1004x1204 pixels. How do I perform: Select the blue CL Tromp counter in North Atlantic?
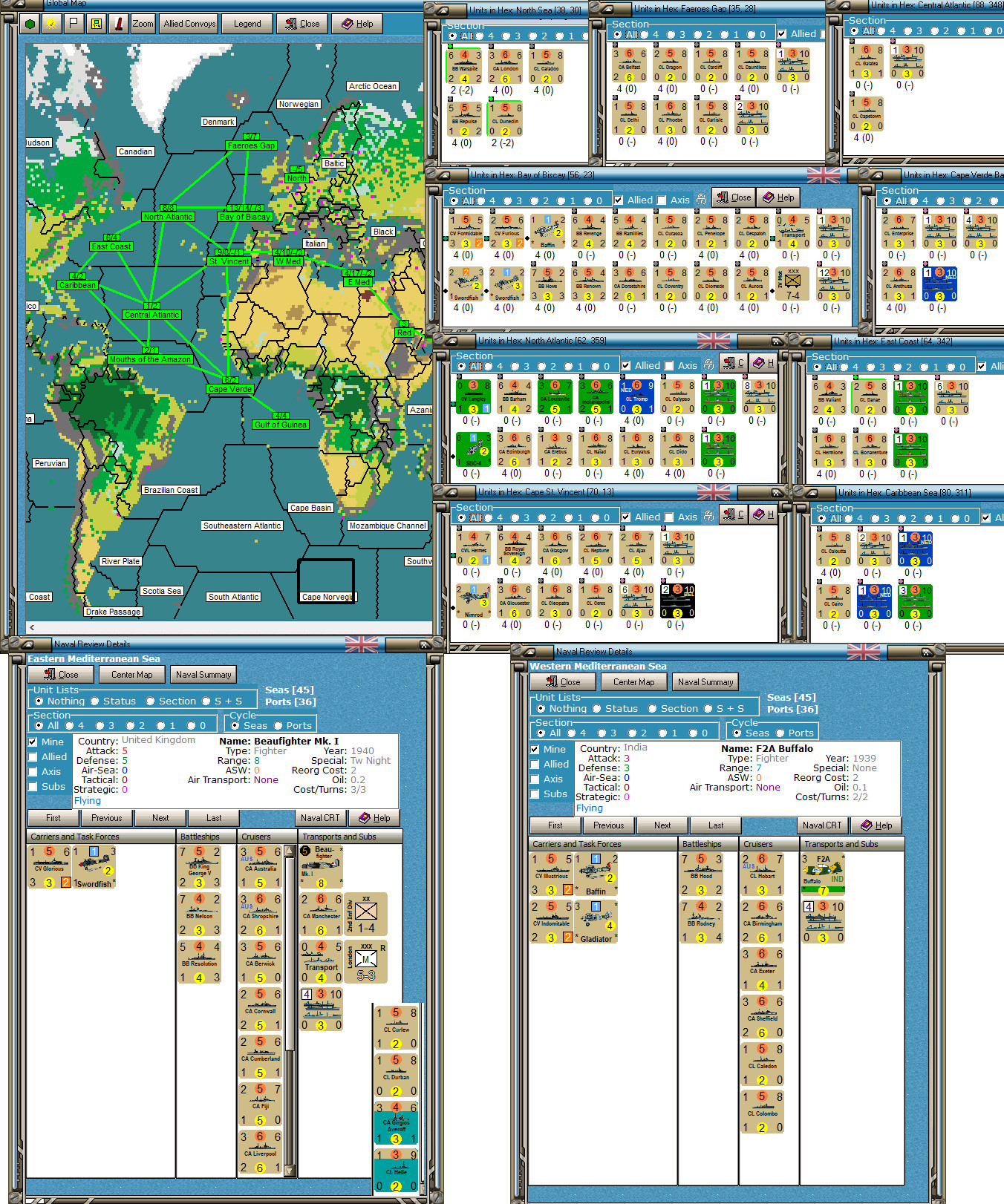(636, 397)
